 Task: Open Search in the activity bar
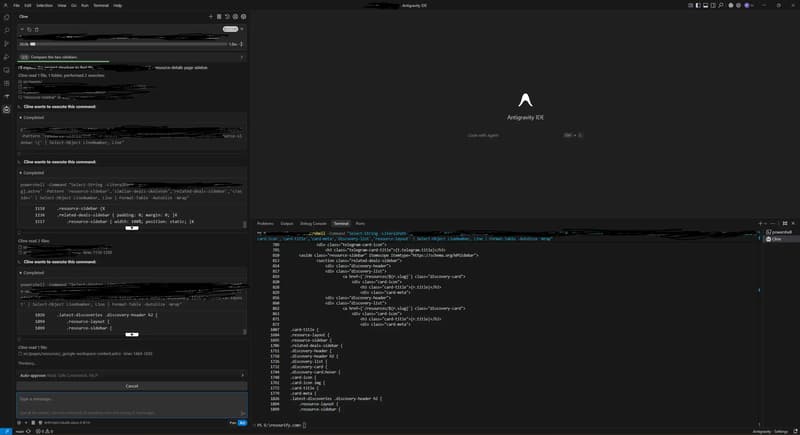point(7,30)
